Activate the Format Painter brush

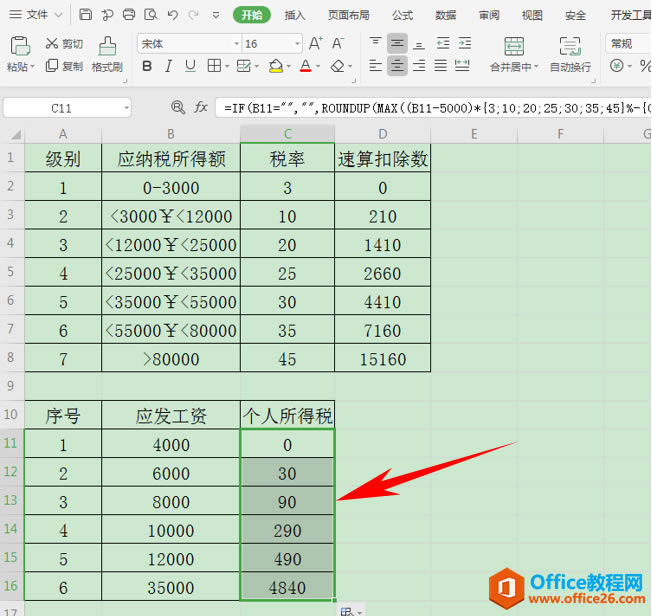(x=107, y=46)
